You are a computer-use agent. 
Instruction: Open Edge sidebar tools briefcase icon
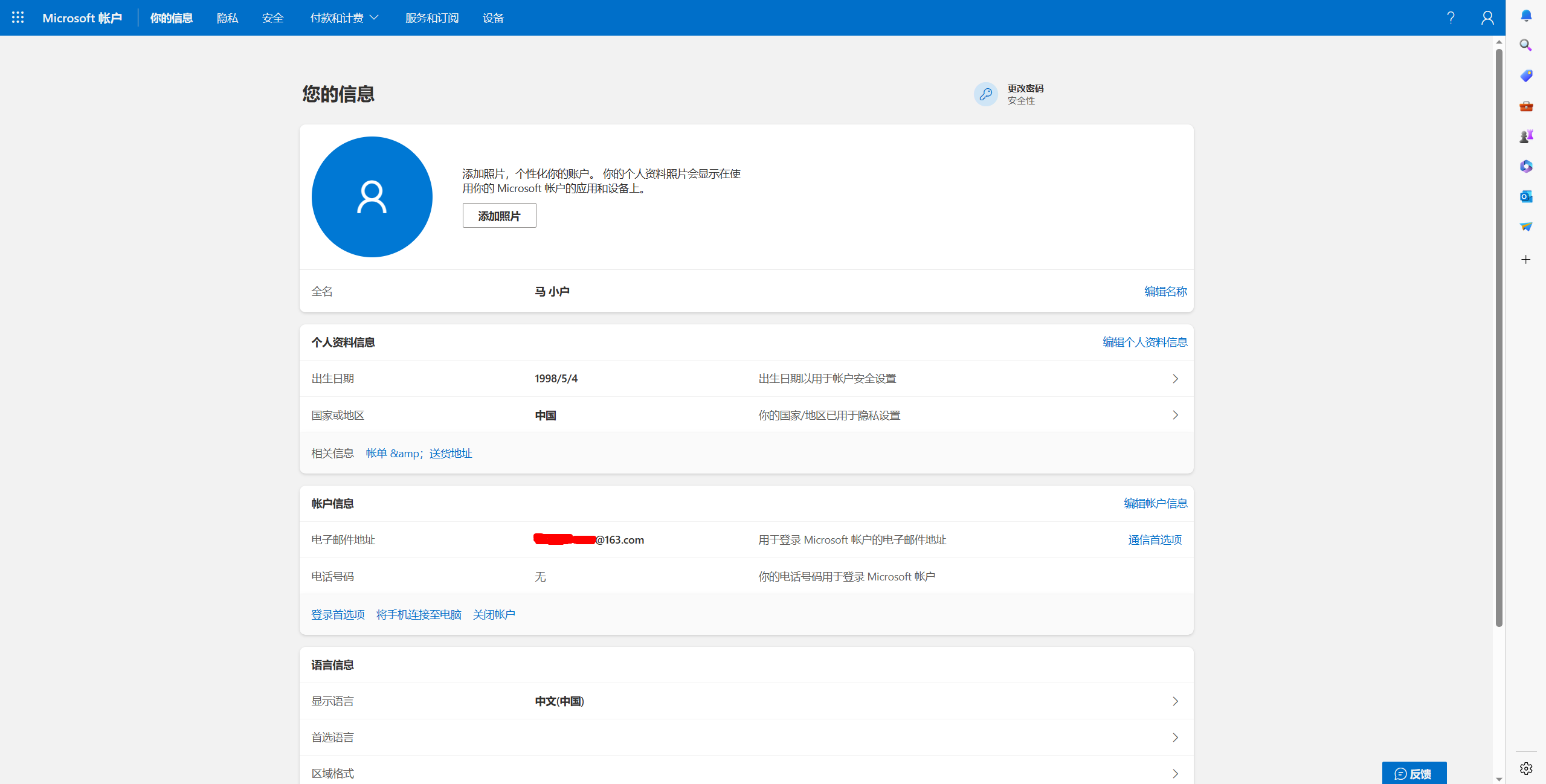pyautogui.click(x=1526, y=106)
